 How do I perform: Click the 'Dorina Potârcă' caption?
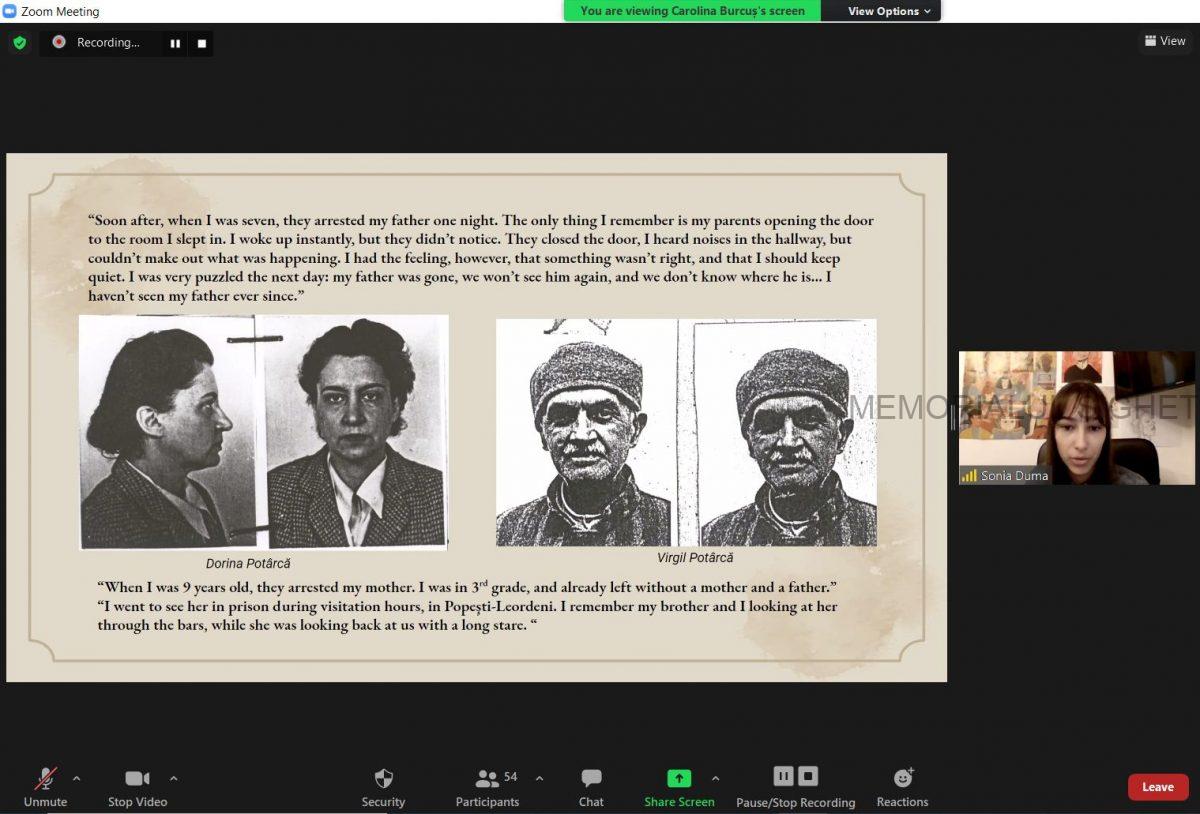(x=248, y=564)
